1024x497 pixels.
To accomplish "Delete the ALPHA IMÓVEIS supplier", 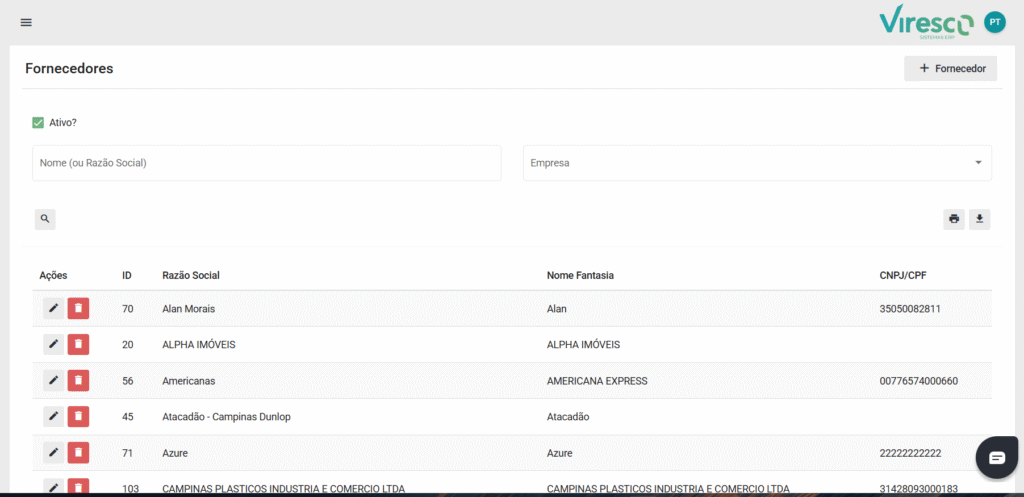I will pyautogui.click(x=78, y=344).
